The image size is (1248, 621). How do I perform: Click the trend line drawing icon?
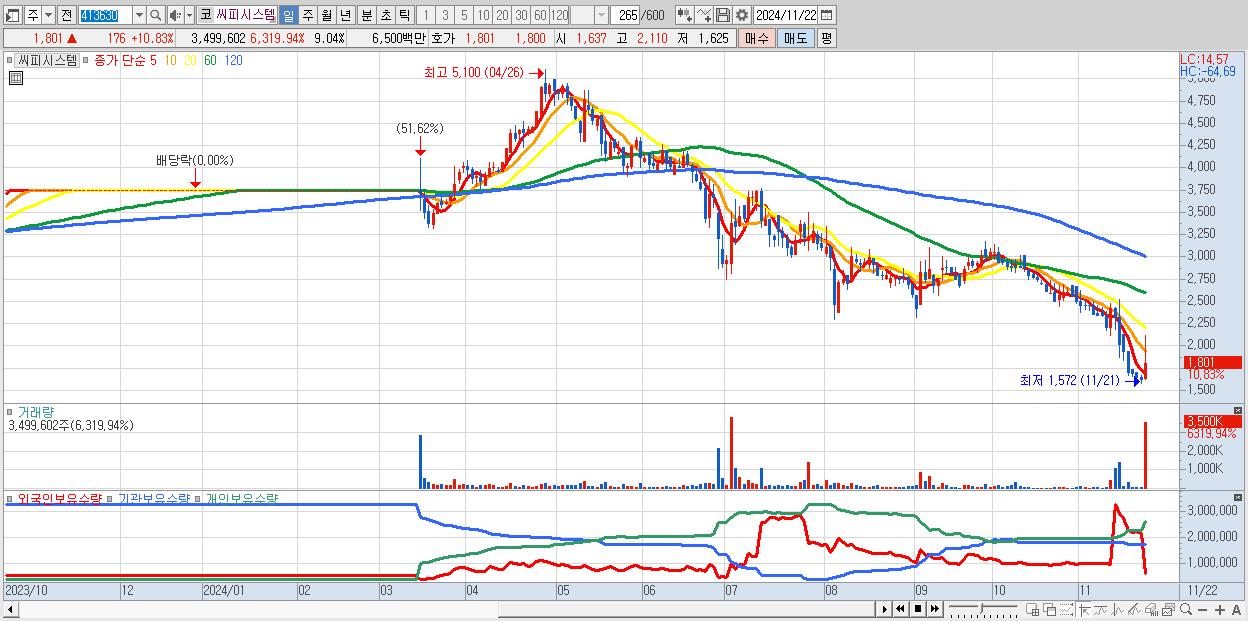1101,610
